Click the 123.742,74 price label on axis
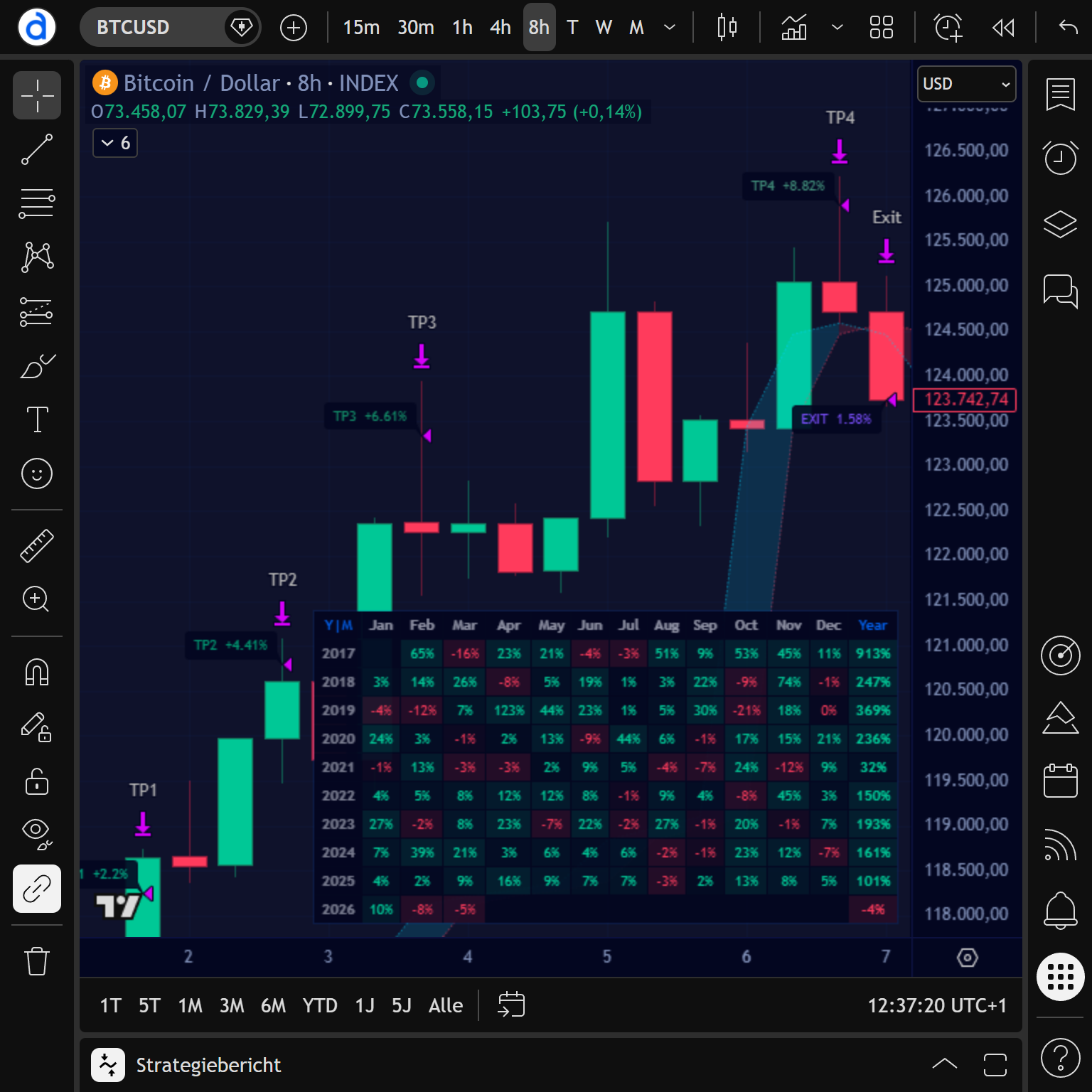The width and height of the screenshot is (1092, 1092). pyautogui.click(x=965, y=400)
